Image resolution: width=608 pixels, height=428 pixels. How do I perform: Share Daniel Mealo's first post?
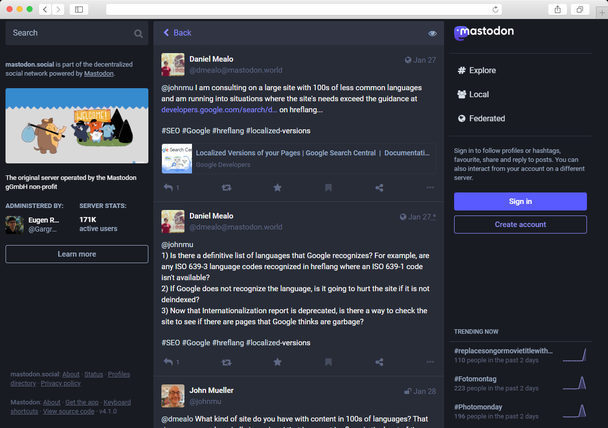[379, 188]
